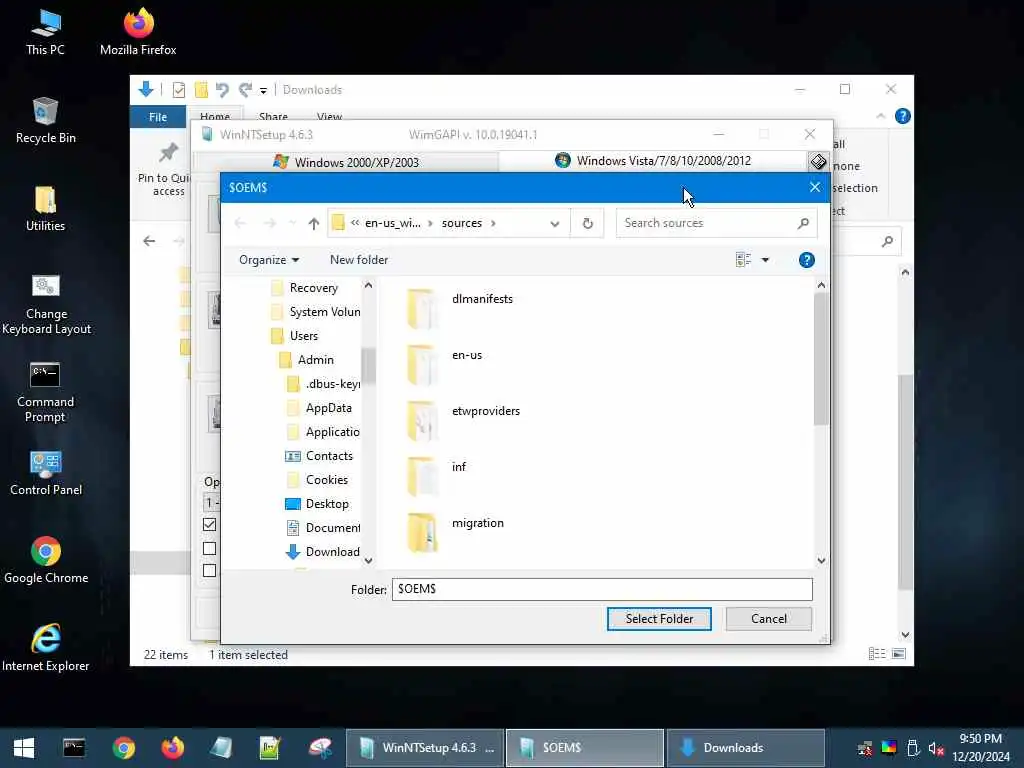Toggle the middle unchecked WinNTSetup checkbox
This screenshot has width=1024, height=768.
[210, 549]
